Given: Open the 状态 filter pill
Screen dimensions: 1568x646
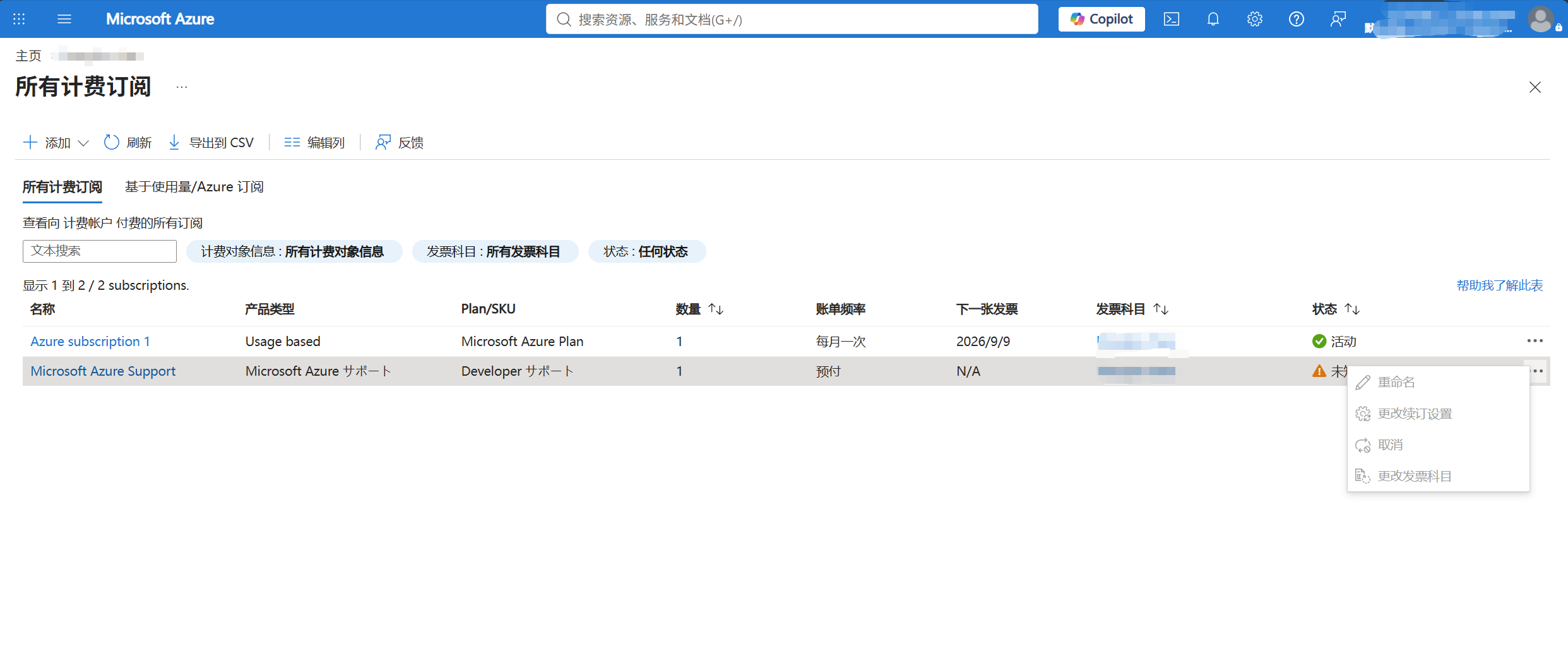Looking at the screenshot, I should tap(647, 251).
